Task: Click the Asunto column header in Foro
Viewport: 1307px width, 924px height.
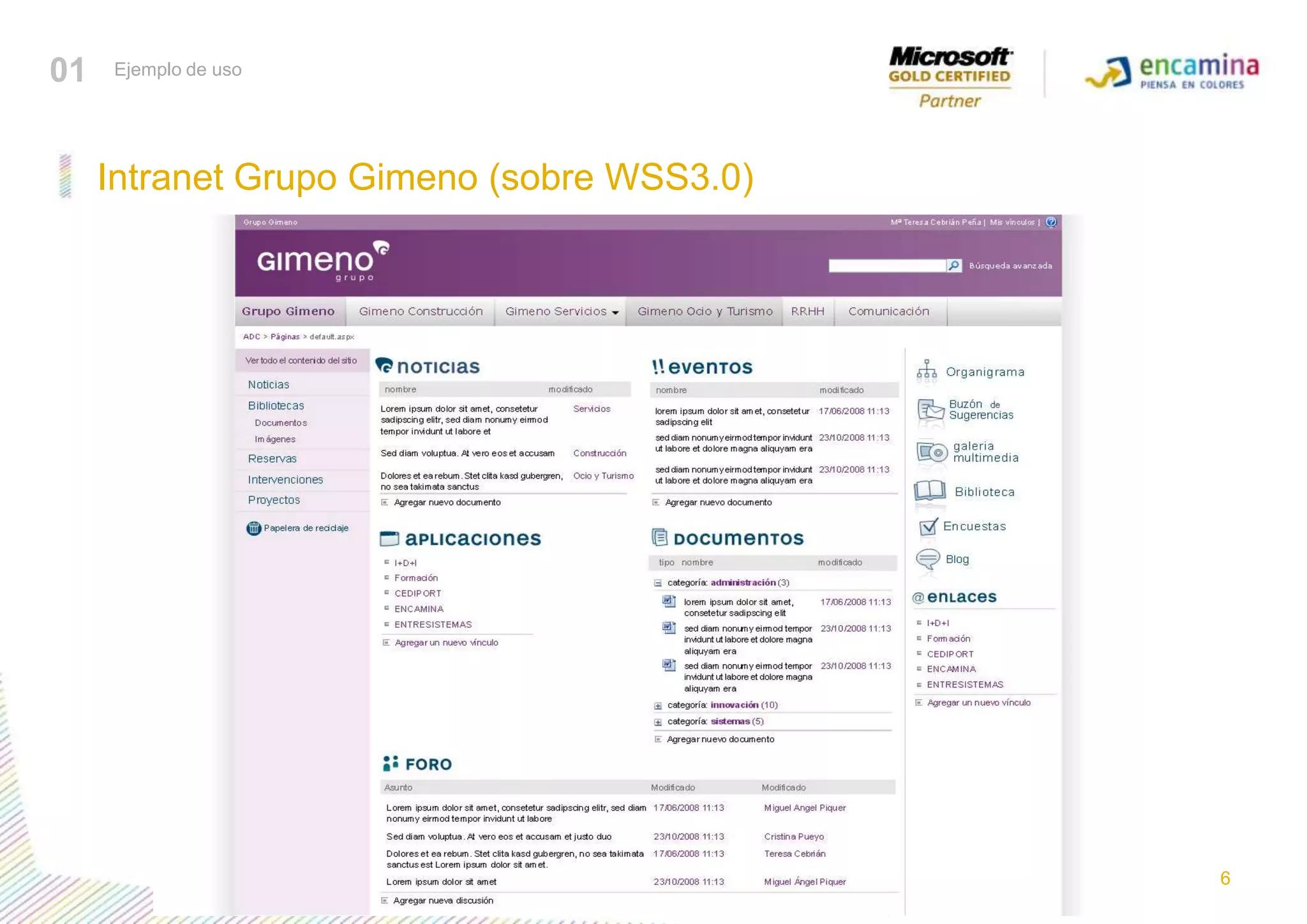Action: [398, 787]
